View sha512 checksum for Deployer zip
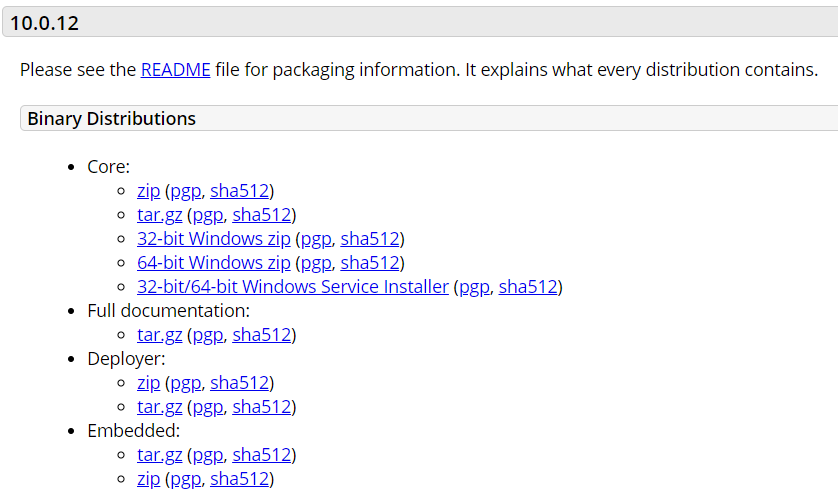This screenshot has height=502, width=838. (239, 383)
